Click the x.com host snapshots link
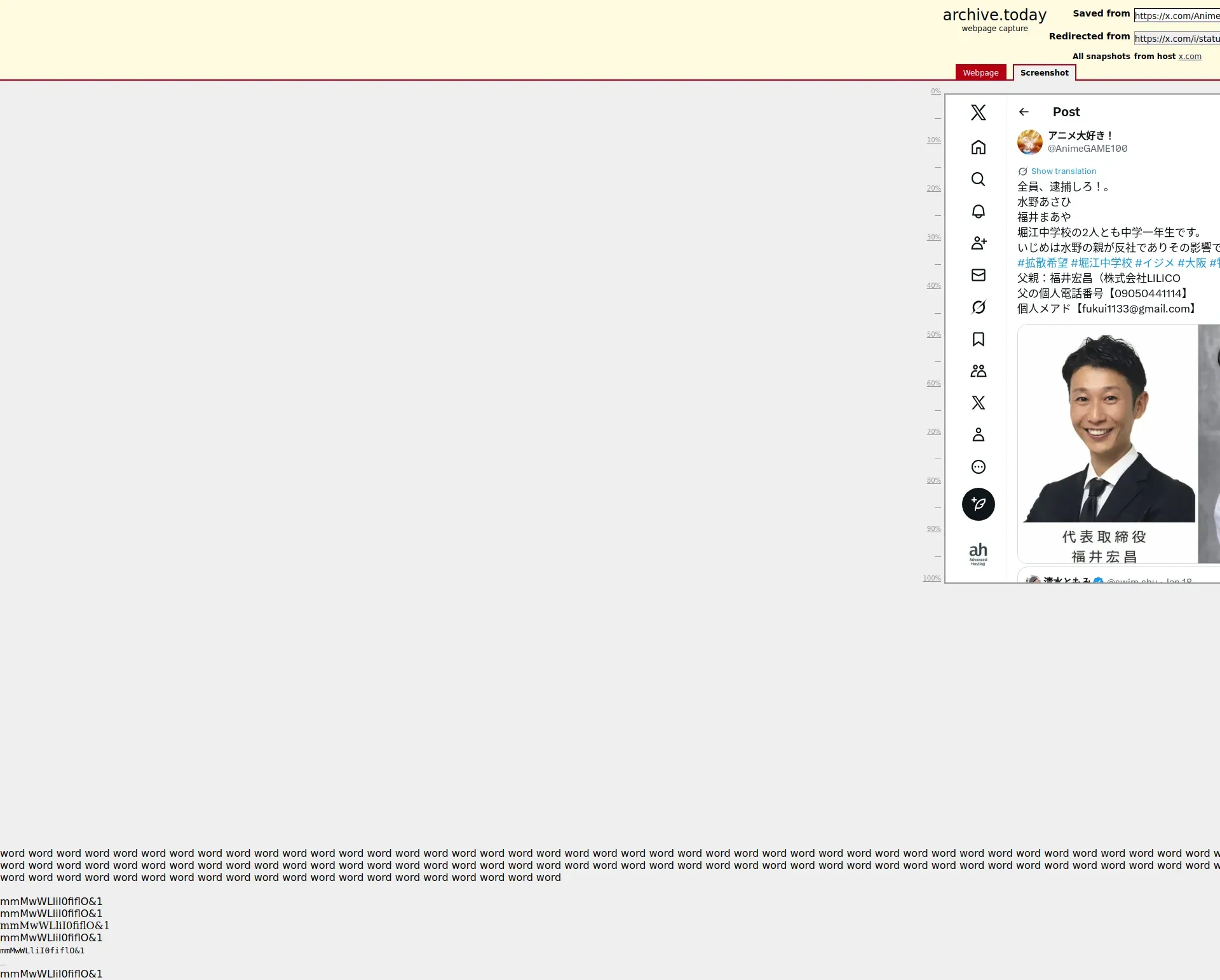The image size is (1220, 980). [1189, 57]
